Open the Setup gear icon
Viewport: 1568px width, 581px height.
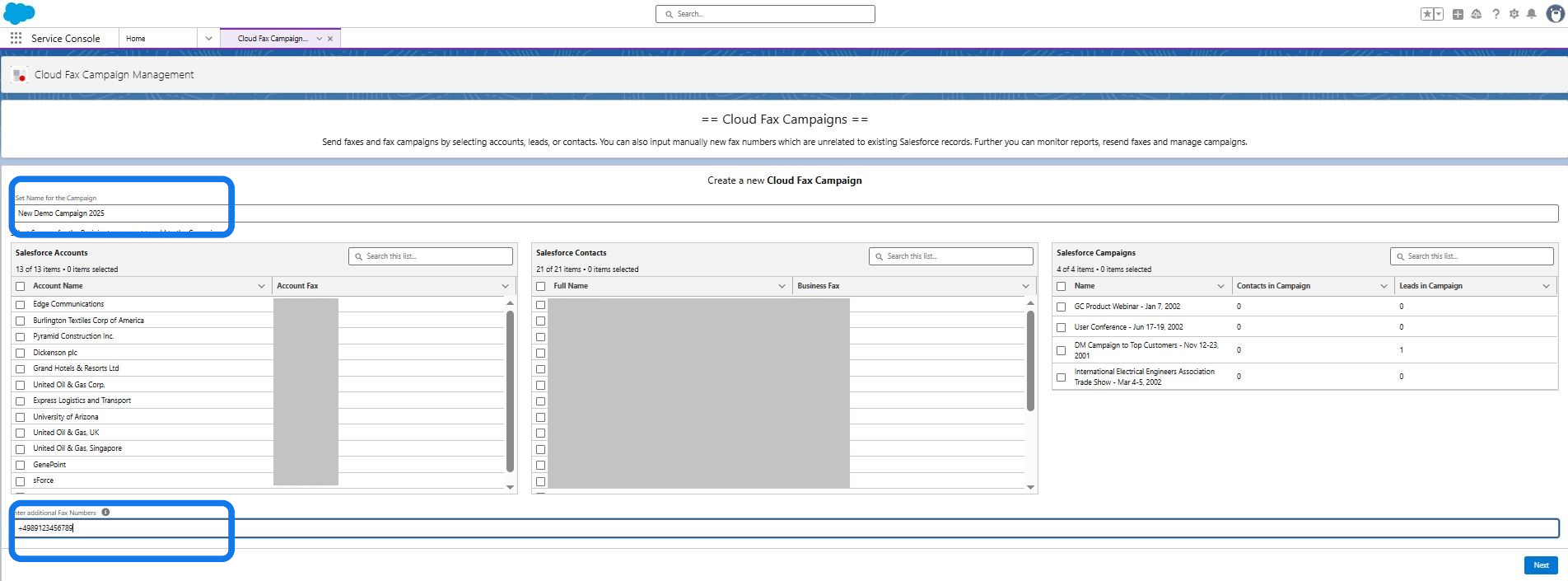pyautogui.click(x=1514, y=14)
